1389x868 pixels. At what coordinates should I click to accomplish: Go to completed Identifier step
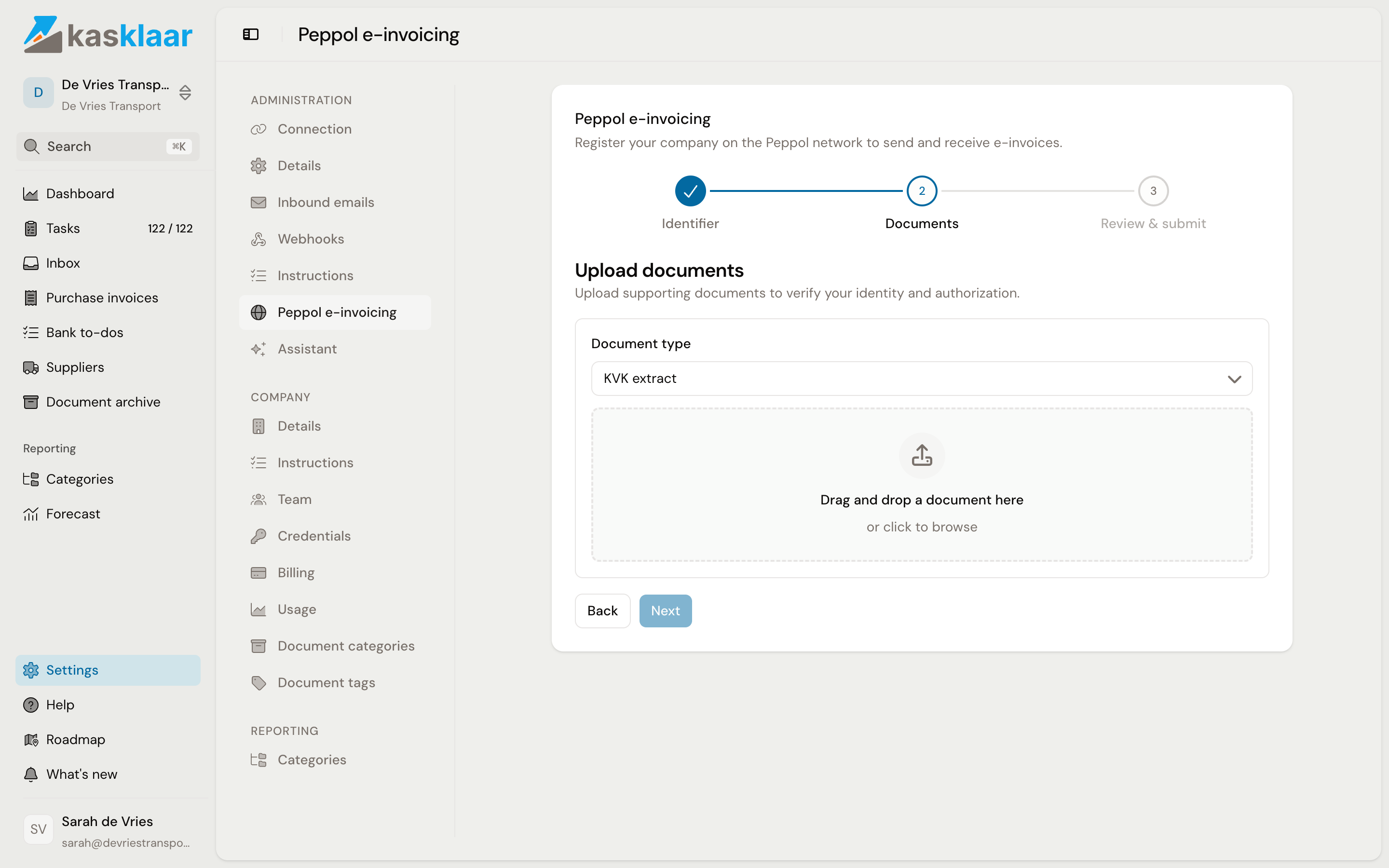690,191
